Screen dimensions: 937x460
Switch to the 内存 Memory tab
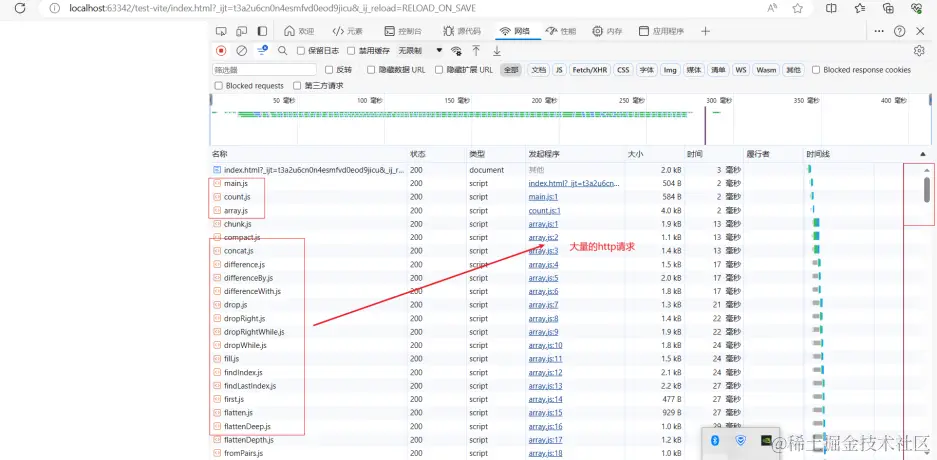coord(607,31)
